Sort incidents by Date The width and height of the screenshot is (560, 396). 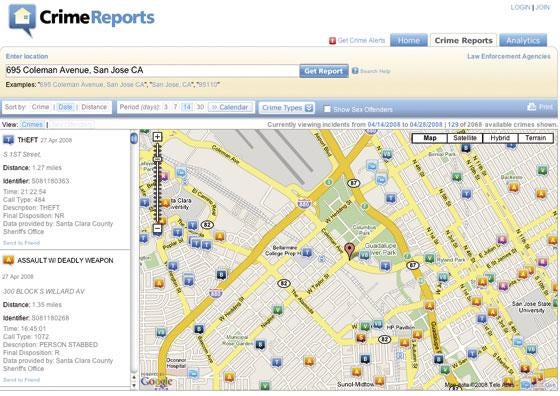point(65,107)
